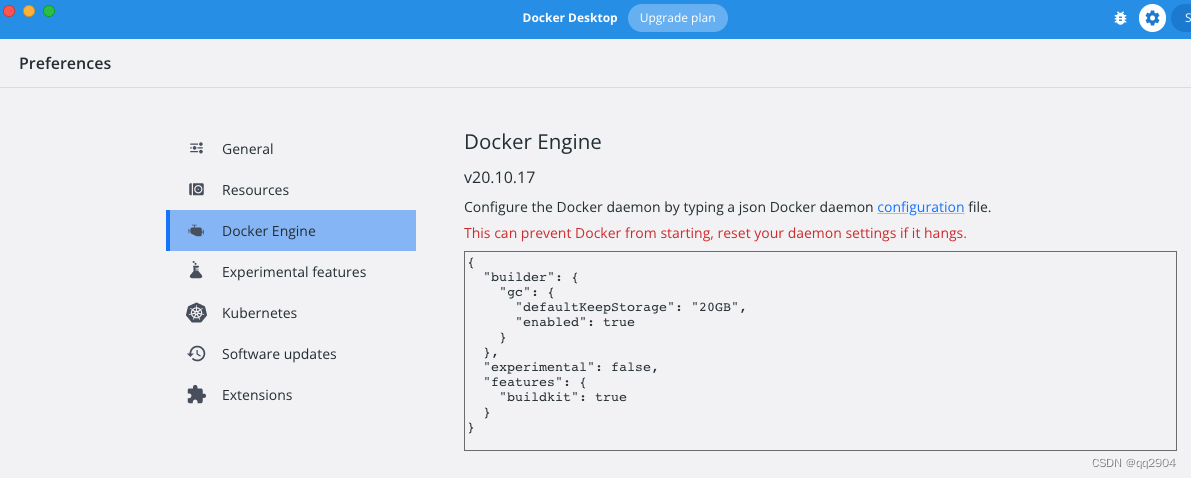Click the Extensions puzzle piece icon
The image size is (1191, 478).
196,394
